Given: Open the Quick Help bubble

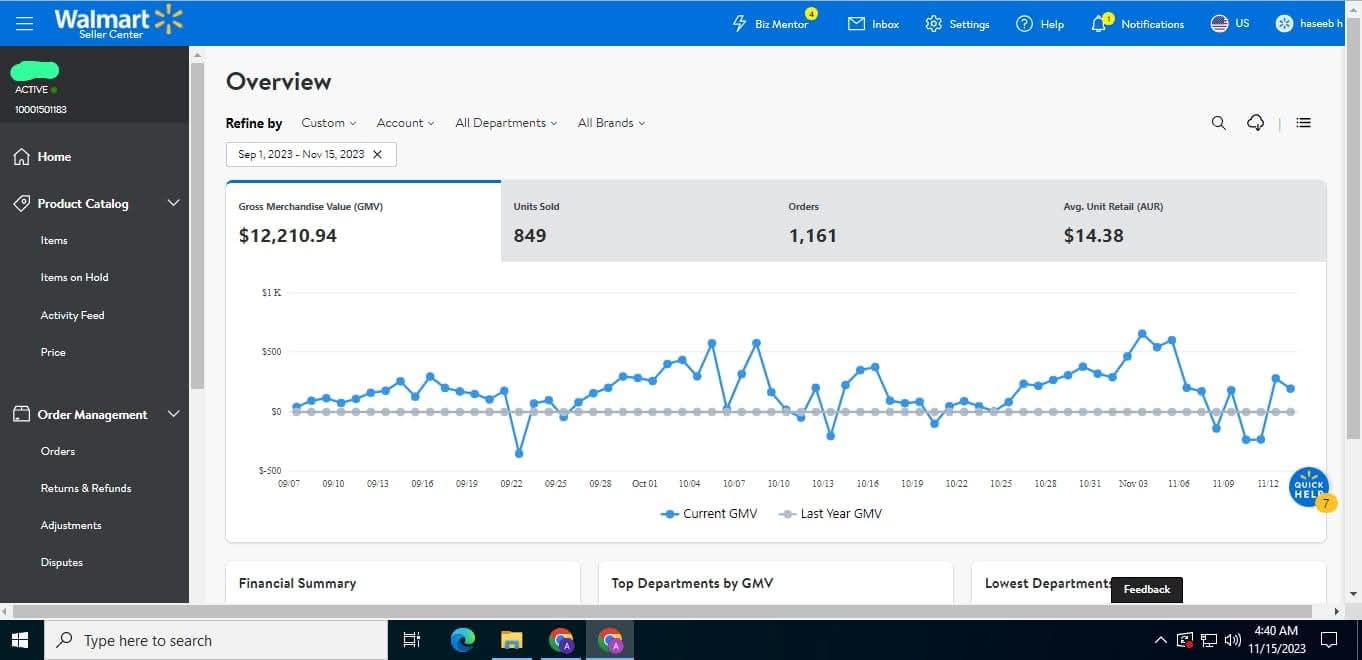Looking at the screenshot, I should coord(1309,487).
